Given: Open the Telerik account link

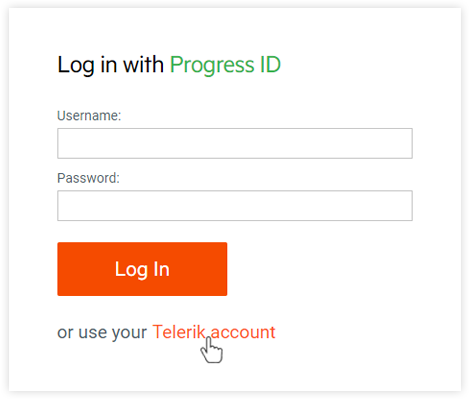Looking at the screenshot, I should tap(214, 332).
